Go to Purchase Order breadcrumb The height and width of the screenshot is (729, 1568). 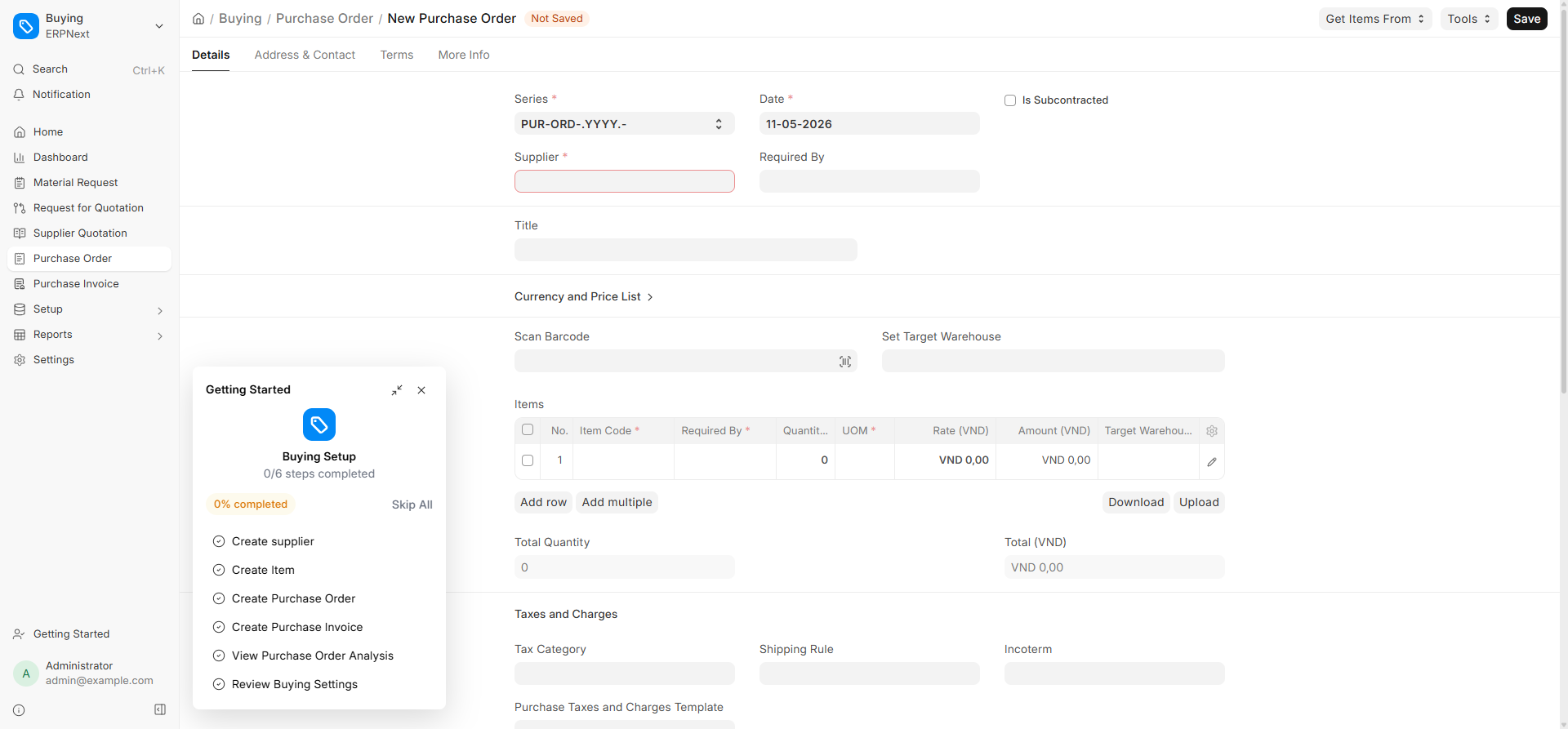coord(324,19)
